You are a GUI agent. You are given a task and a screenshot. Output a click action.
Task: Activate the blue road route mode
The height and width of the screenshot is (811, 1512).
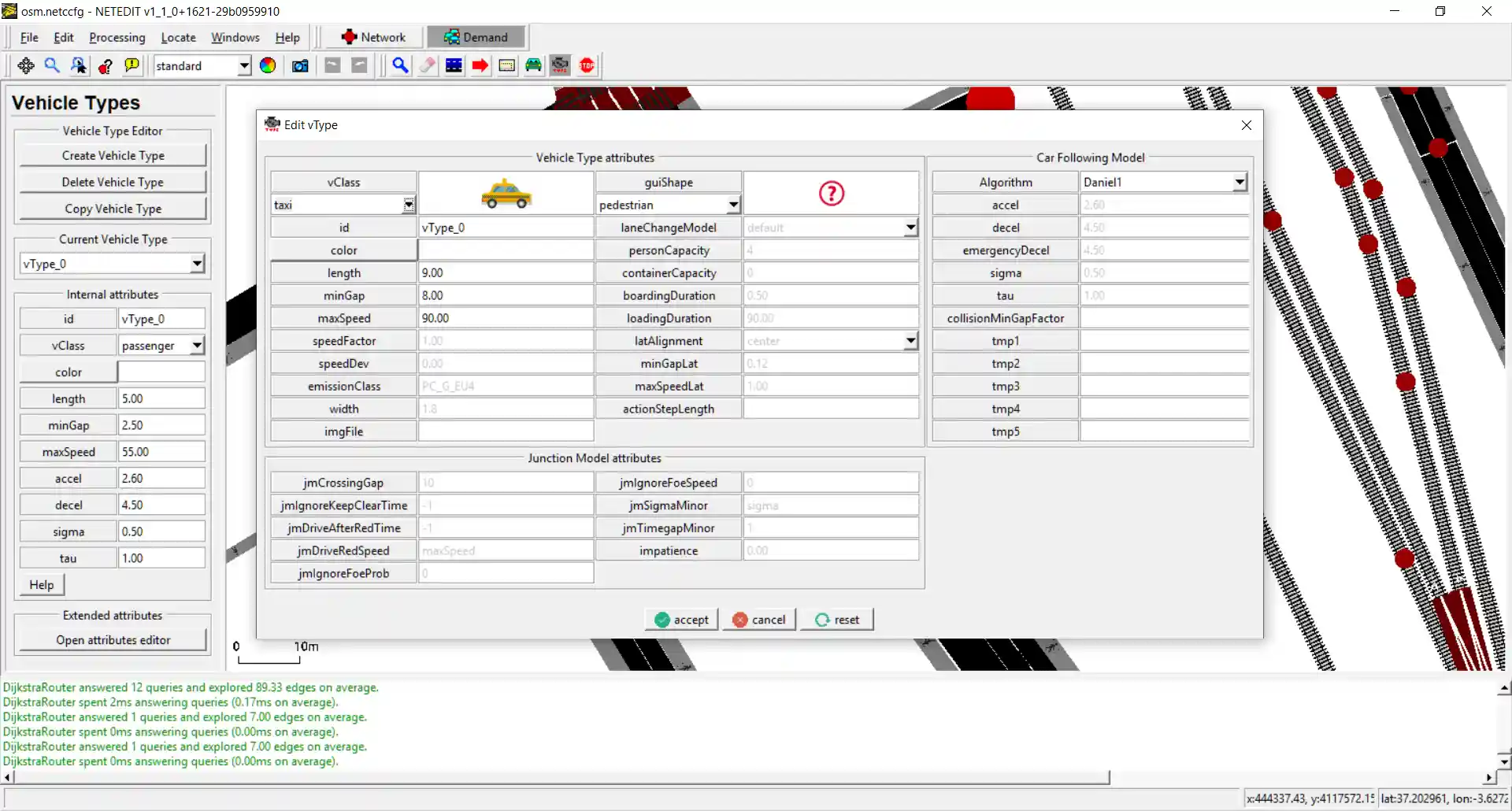click(454, 66)
